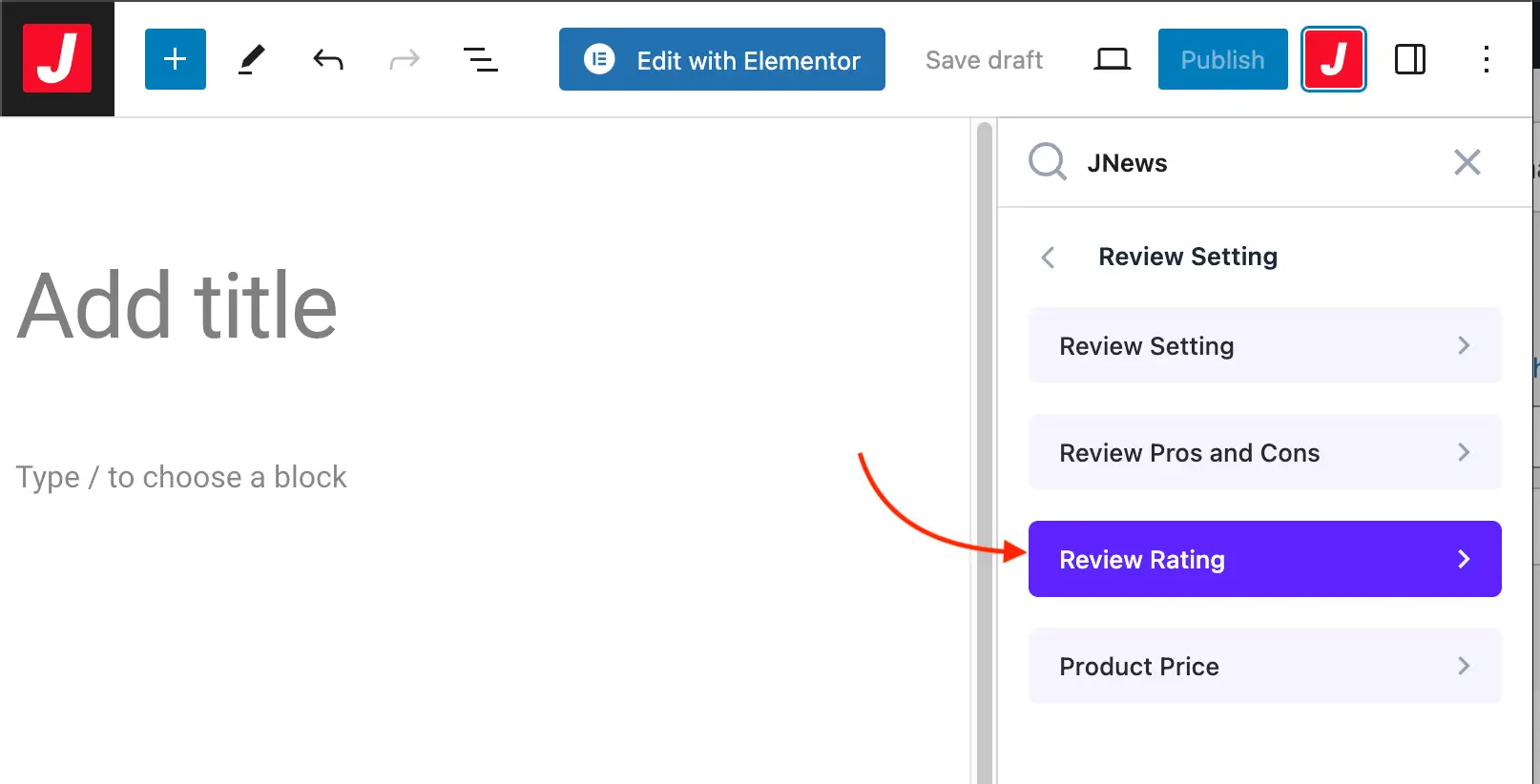Toggle the Settings sidebar panel icon

pos(1409,60)
